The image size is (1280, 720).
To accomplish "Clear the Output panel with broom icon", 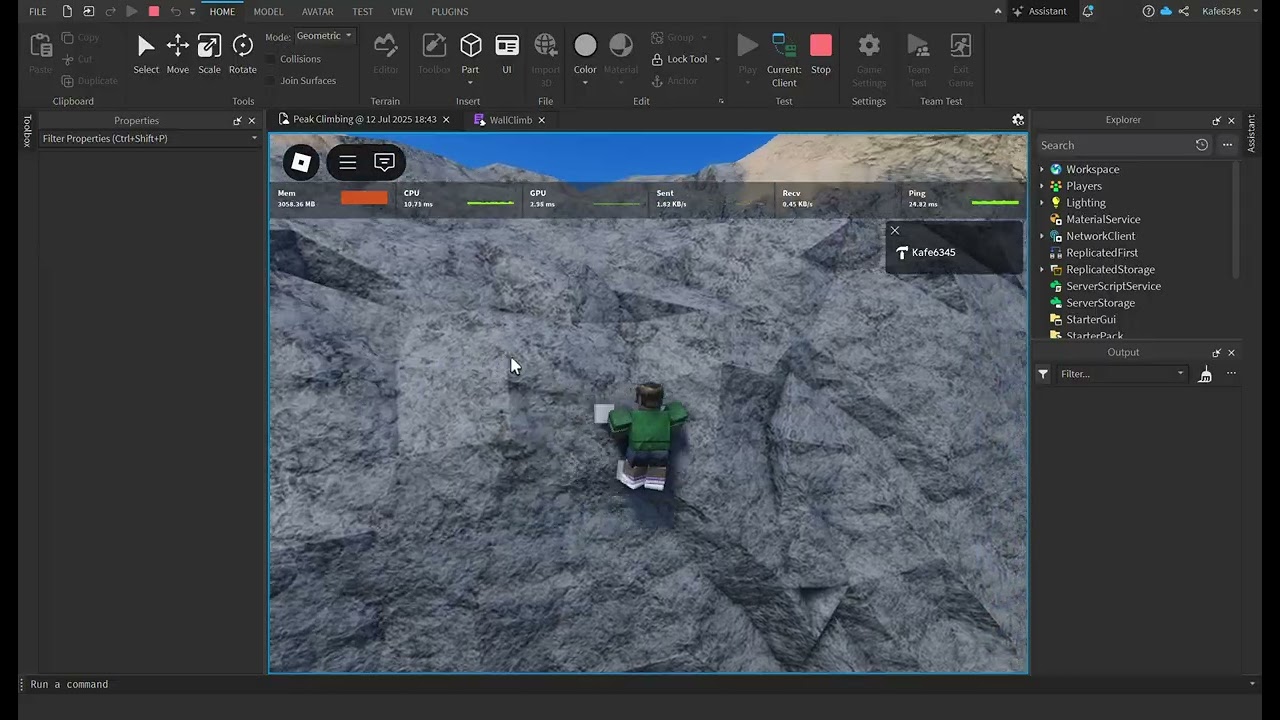I will click(1205, 374).
